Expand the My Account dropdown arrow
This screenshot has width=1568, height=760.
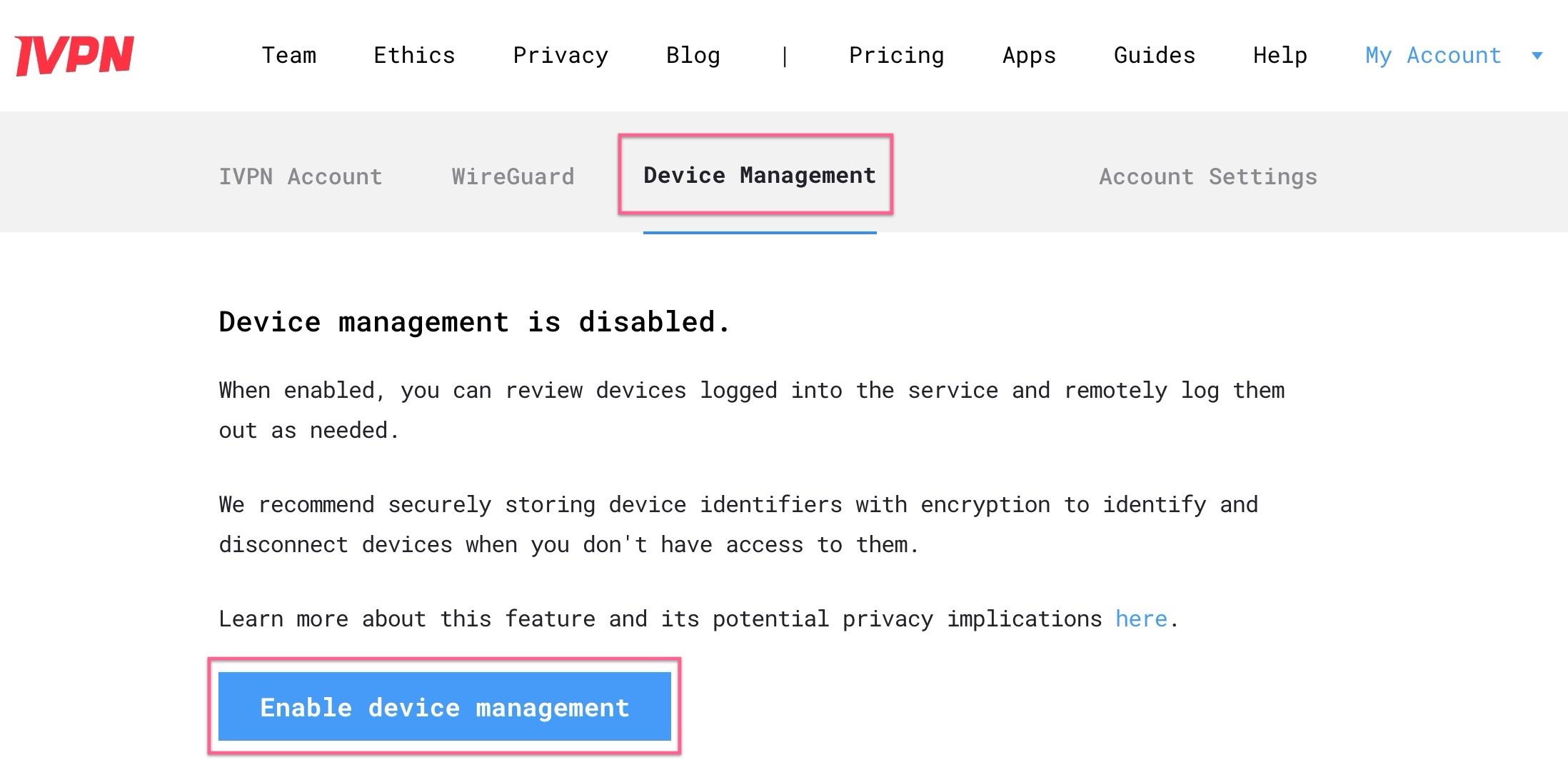[x=1537, y=56]
